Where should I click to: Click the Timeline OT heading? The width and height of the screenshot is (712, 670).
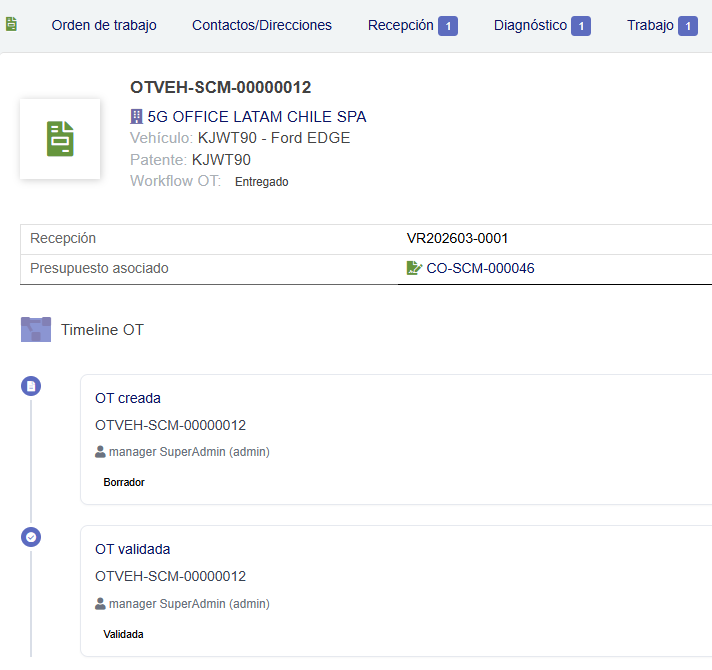[102, 330]
